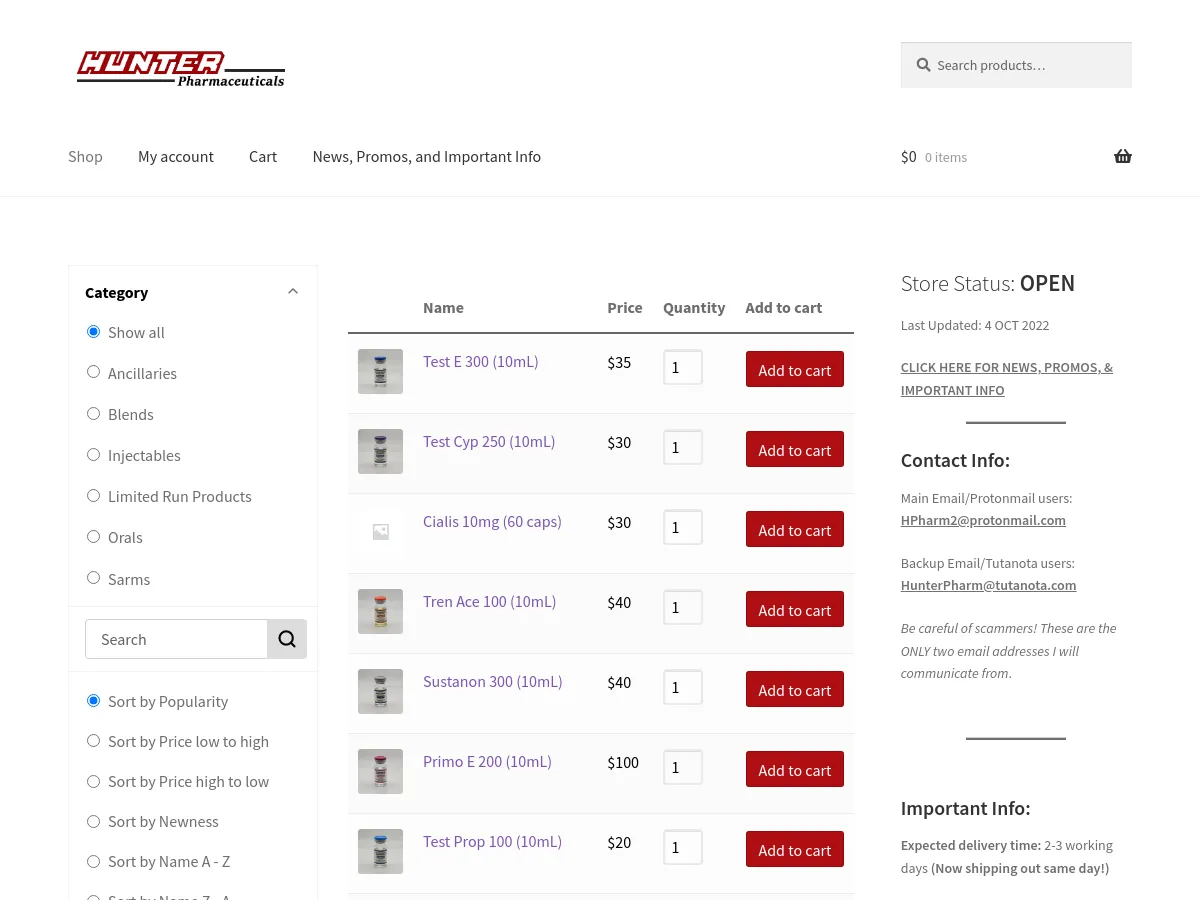The width and height of the screenshot is (1200, 900).
Task: Email HPharm2@protonmail.com via its link
Action: 982,520
